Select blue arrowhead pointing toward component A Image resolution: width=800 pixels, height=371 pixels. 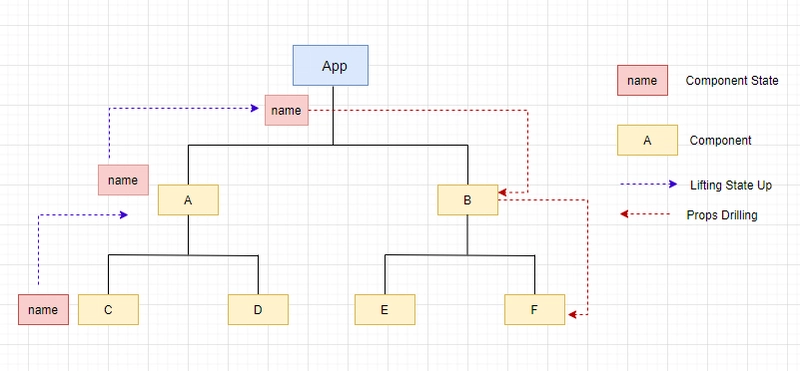pyautogui.click(x=123, y=215)
